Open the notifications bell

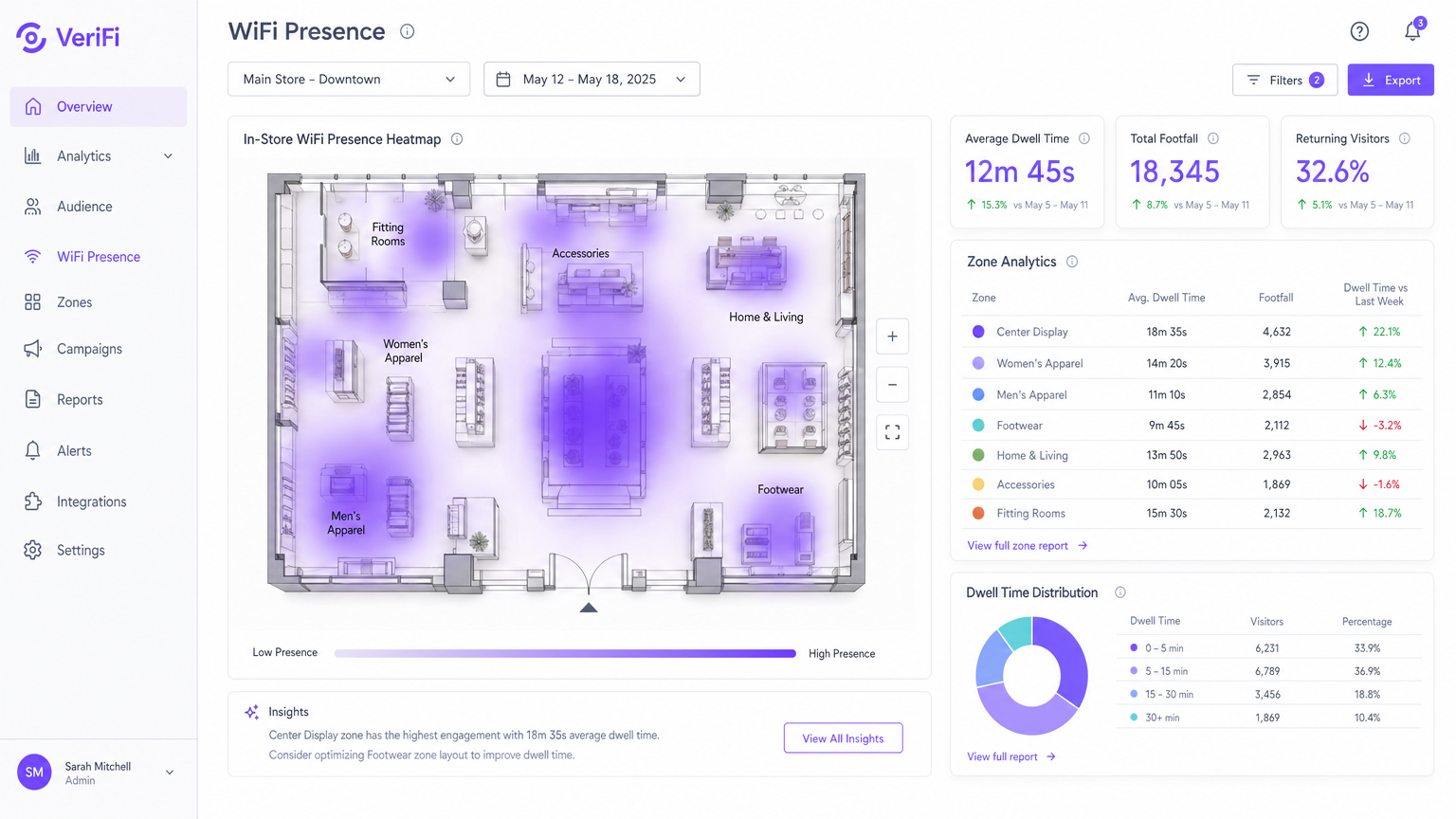click(1411, 30)
